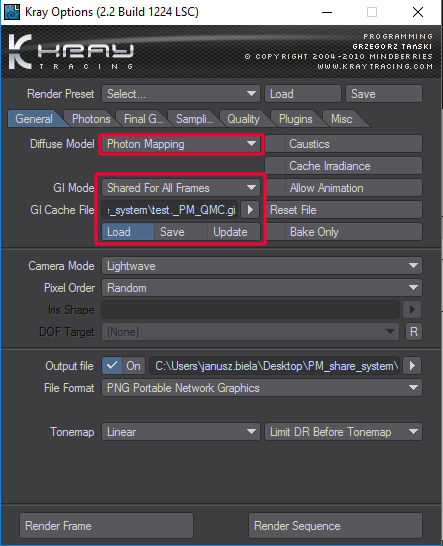Enable the Cache Irradiance checkbox
The height and width of the screenshot is (546, 443).
pos(275,166)
